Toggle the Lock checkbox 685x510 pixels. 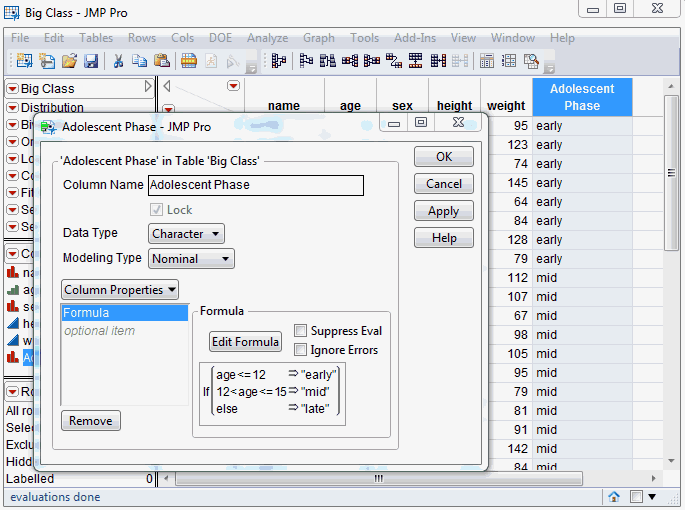point(156,210)
